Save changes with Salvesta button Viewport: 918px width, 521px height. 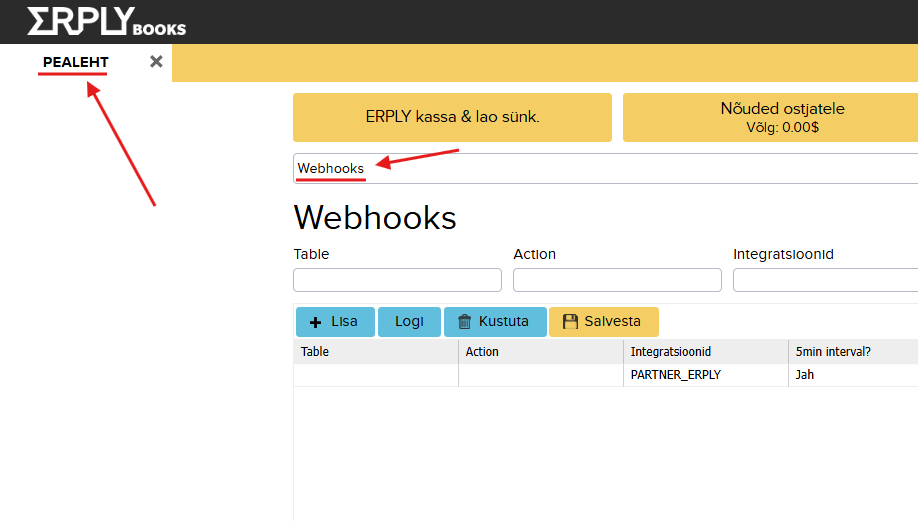click(x=603, y=322)
